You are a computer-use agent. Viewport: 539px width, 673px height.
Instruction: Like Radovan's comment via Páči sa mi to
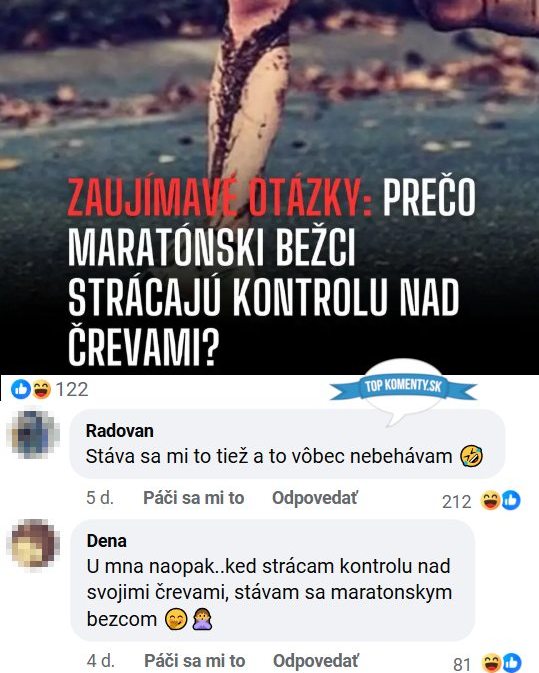(194, 498)
